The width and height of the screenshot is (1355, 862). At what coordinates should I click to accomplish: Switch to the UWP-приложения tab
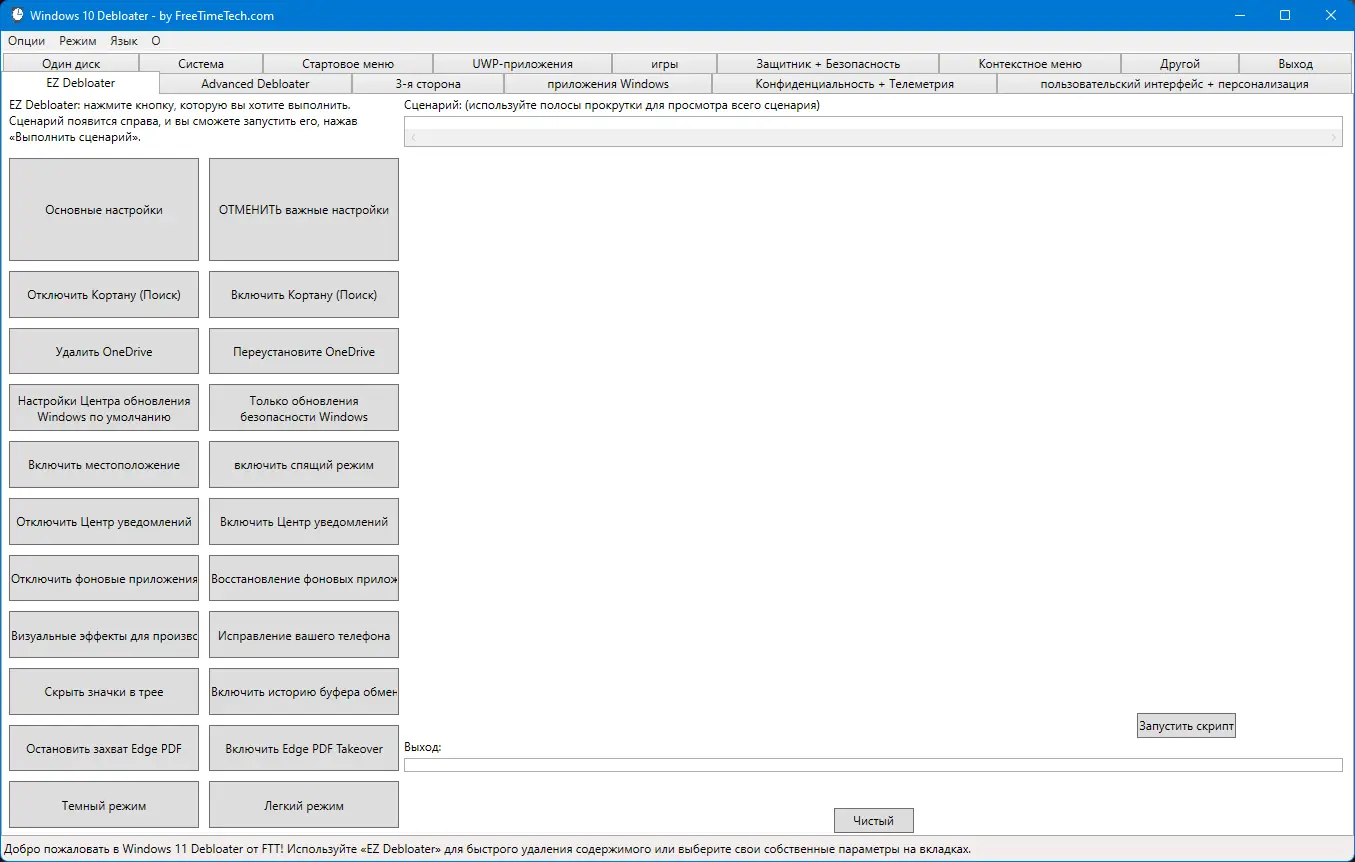(523, 64)
